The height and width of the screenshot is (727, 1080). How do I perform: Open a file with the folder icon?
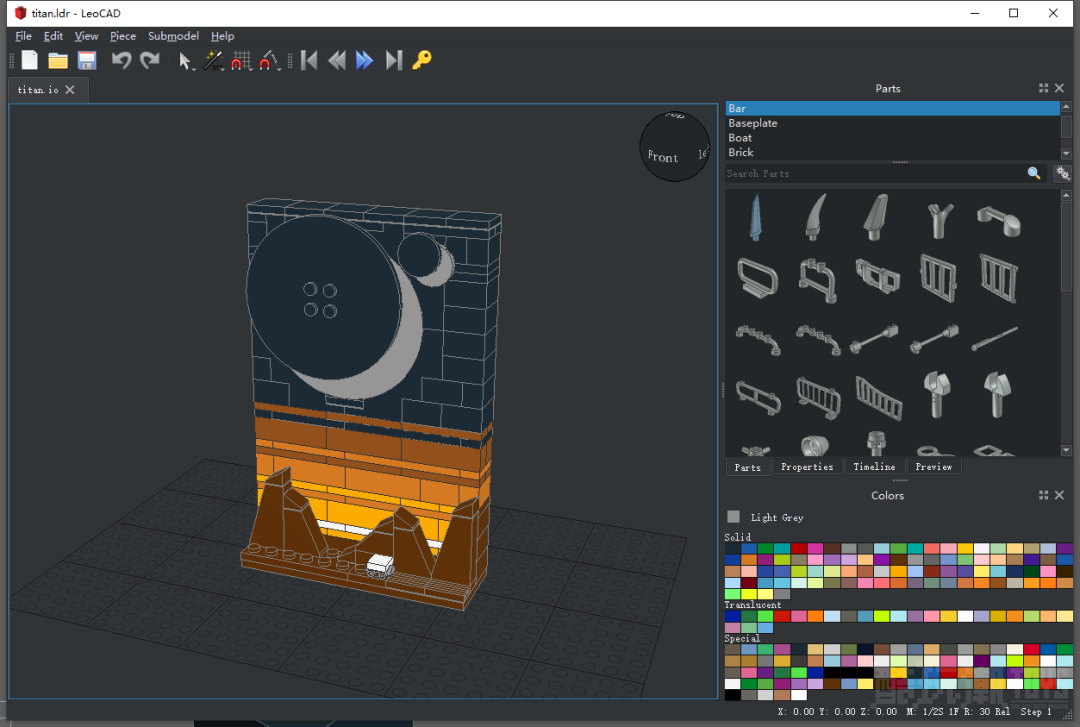pyautogui.click(x=58, y=61)
